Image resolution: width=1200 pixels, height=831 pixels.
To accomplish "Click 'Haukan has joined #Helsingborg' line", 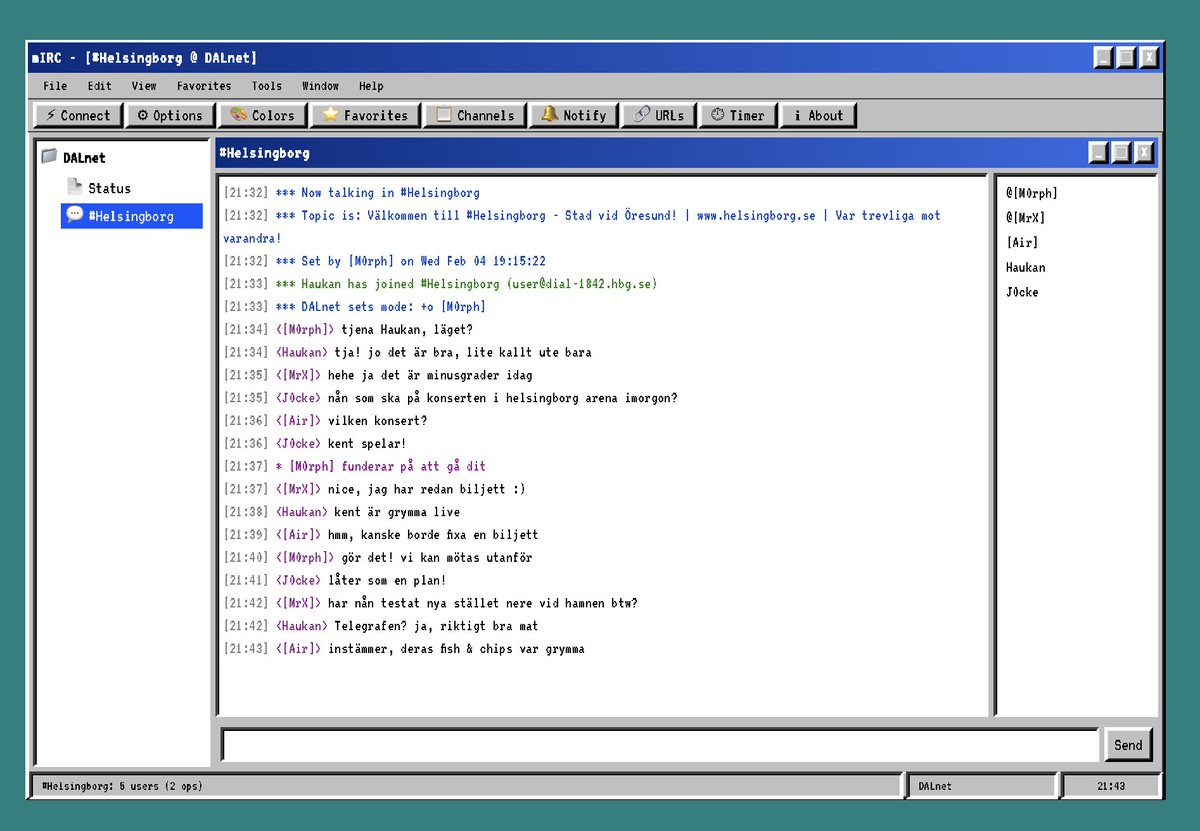I will [x=466, y=284].
